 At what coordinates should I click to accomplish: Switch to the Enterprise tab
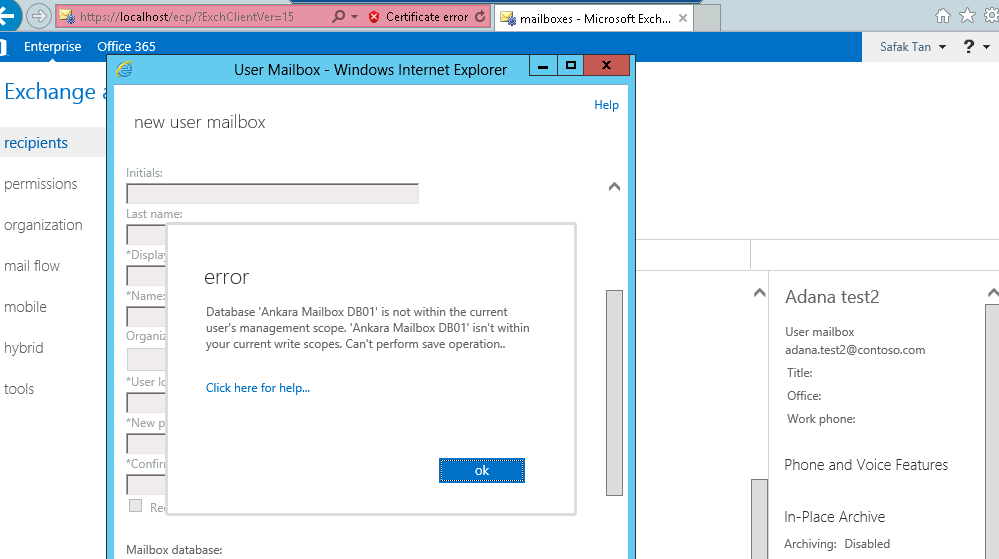click(52, 47)
